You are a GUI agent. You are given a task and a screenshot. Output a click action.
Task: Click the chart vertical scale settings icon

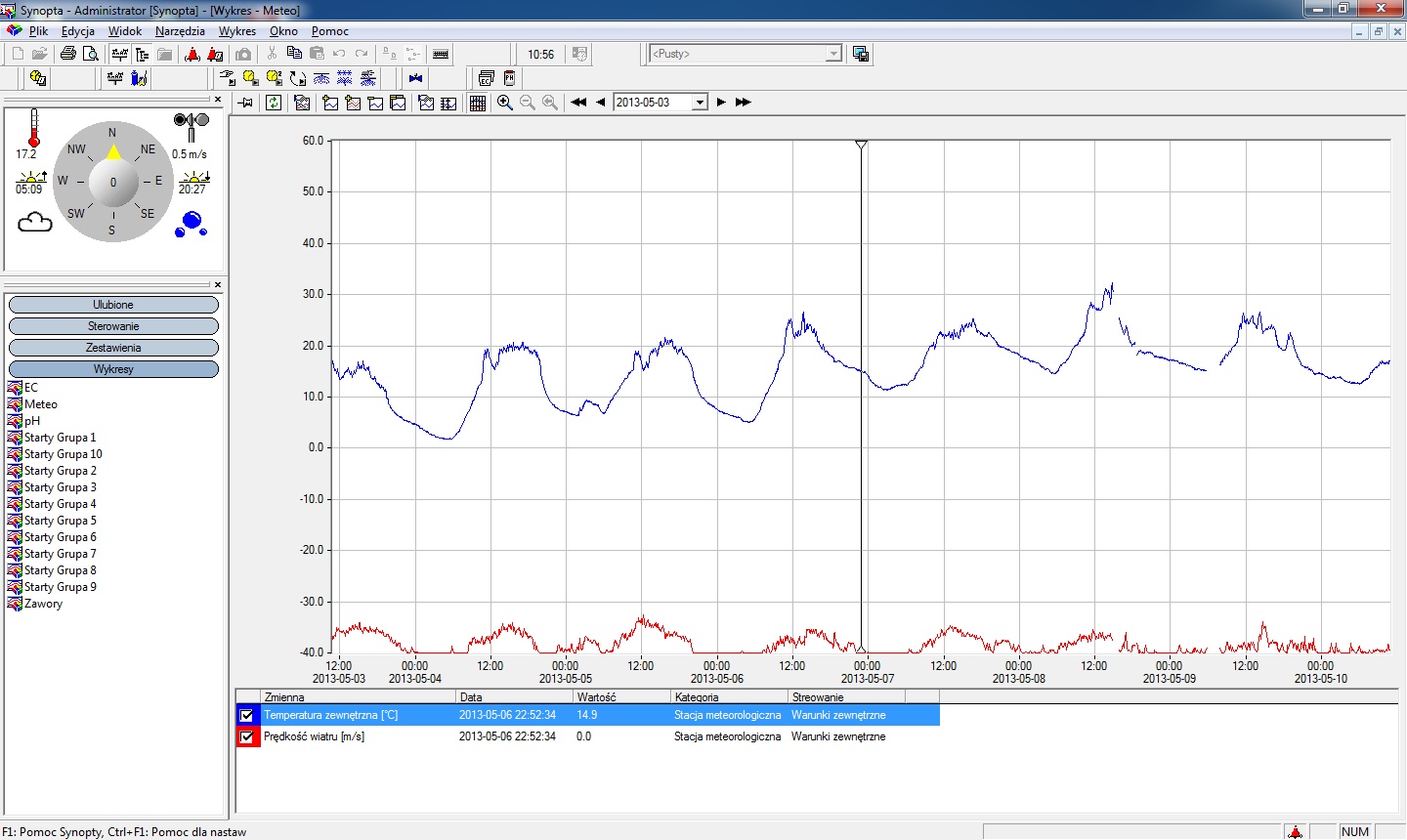448,102
